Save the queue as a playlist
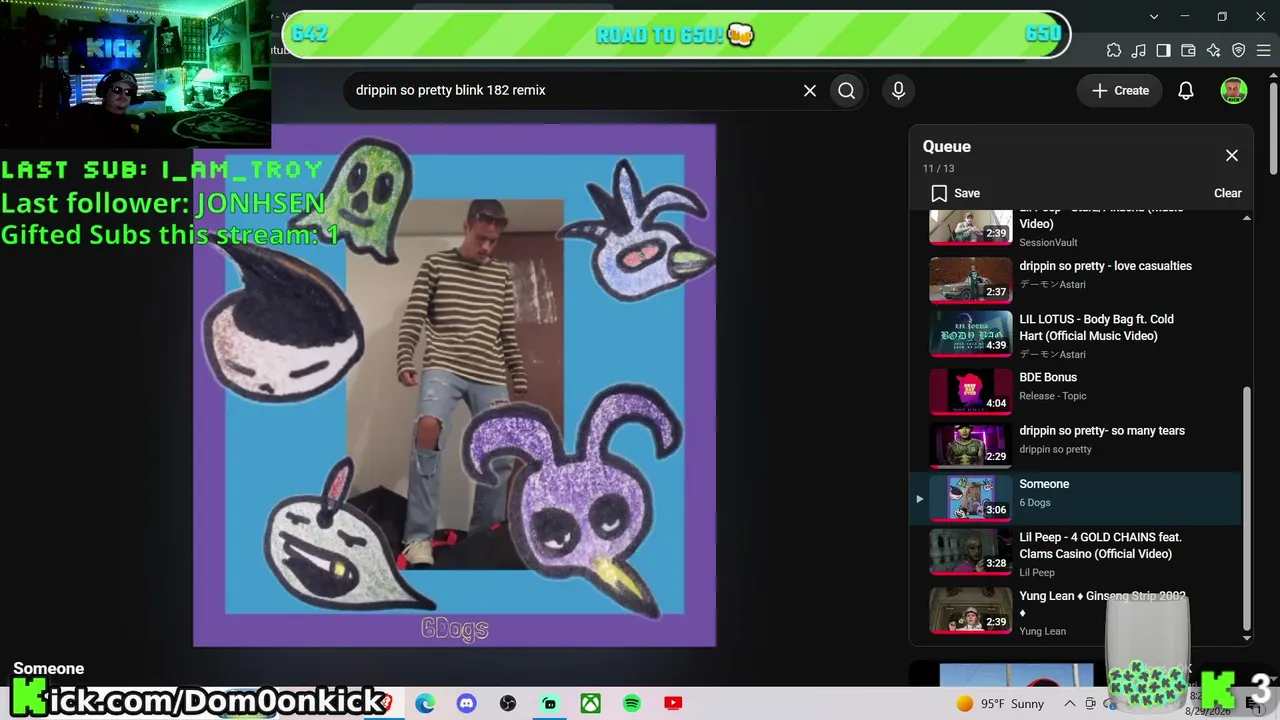 [956, 193]
